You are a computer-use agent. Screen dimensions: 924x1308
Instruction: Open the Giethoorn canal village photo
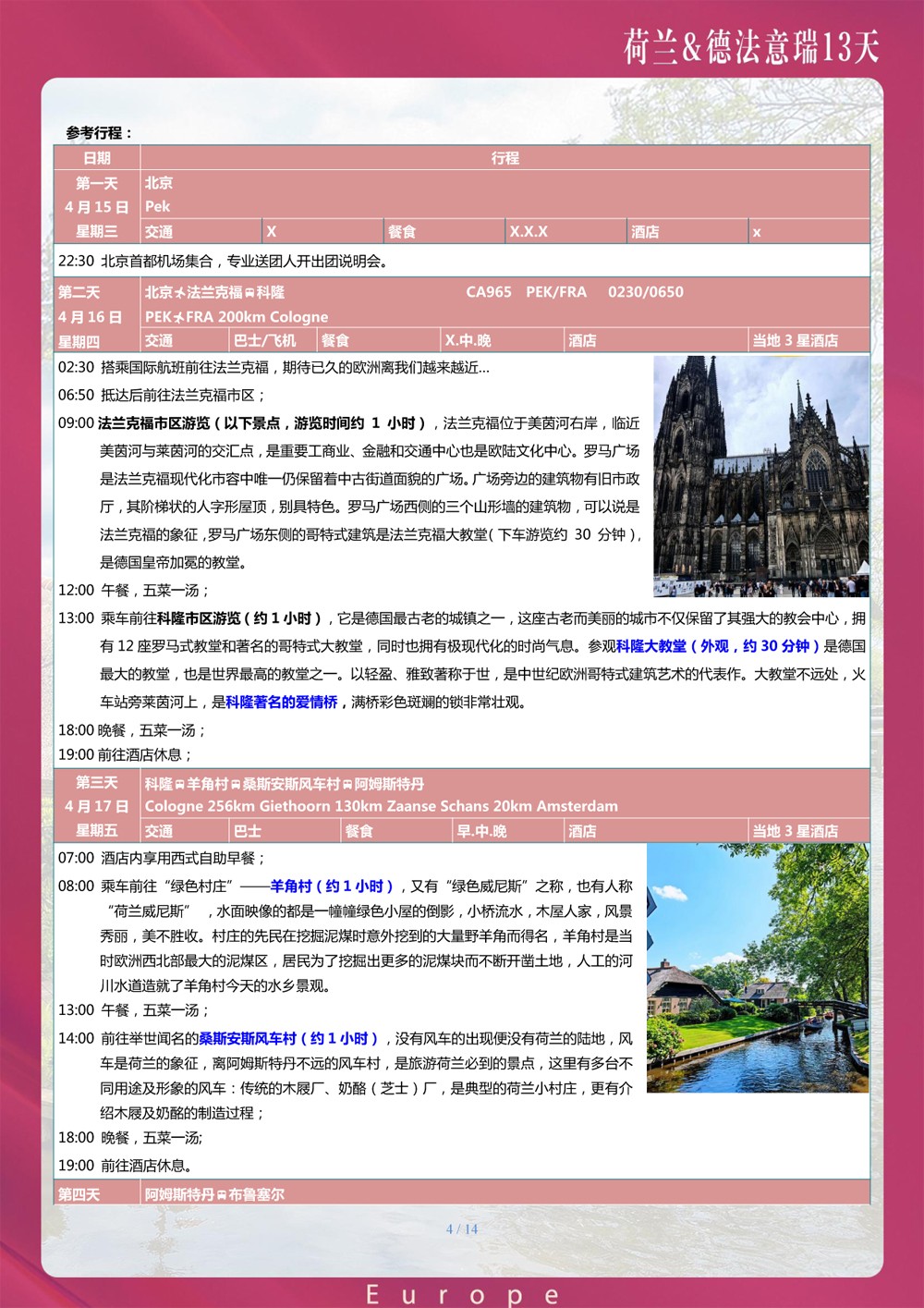[758, 968]
